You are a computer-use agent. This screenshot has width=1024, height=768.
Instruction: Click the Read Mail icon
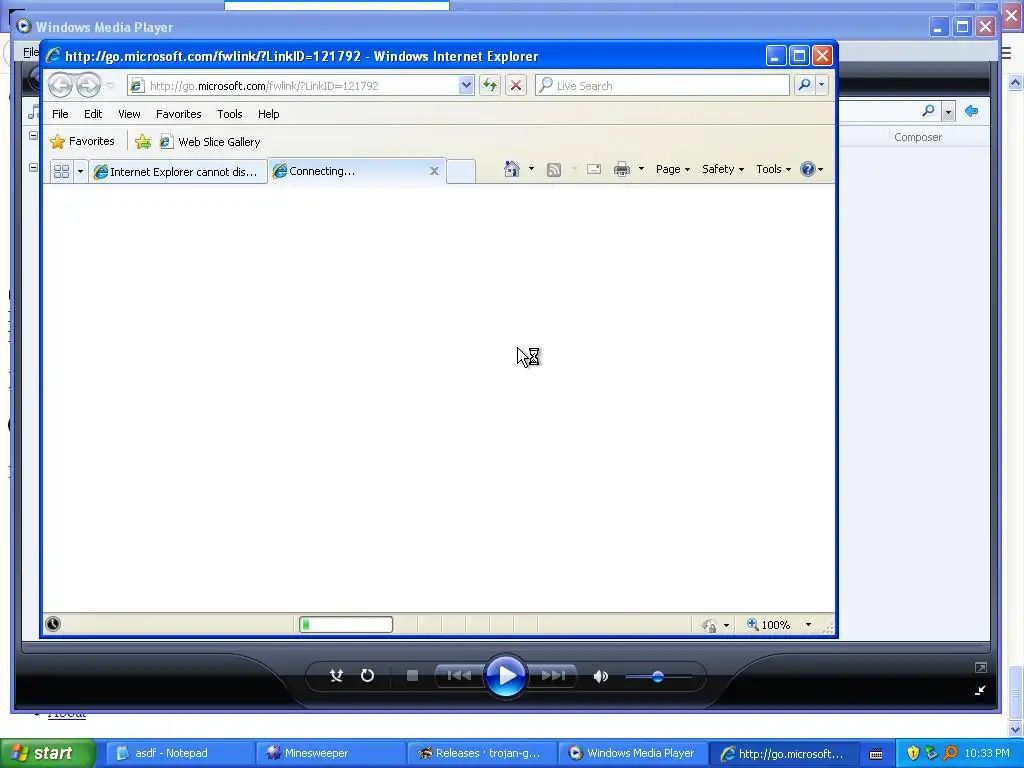(x=594, y=169)
